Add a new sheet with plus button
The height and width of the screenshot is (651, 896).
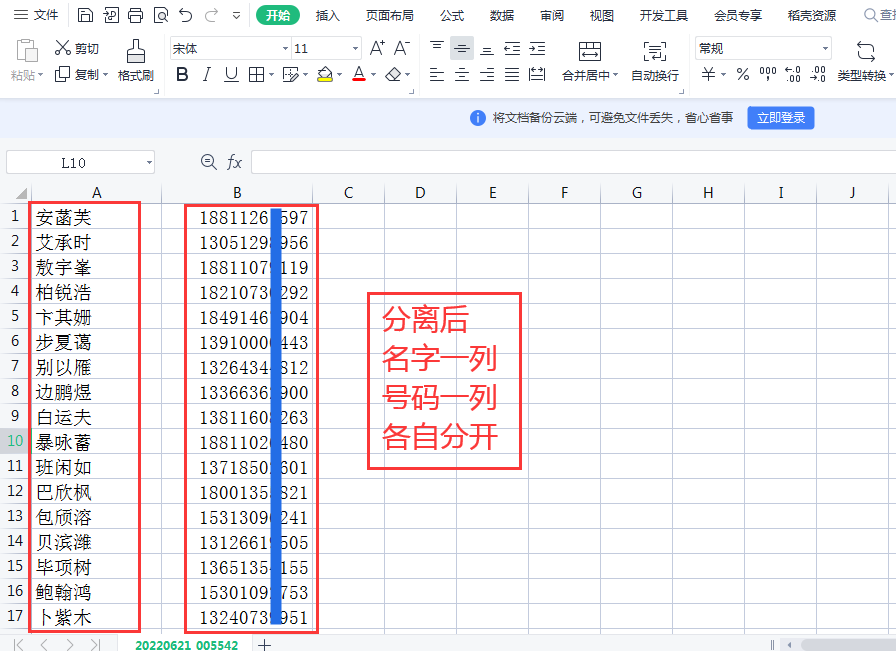(x=263, y=645)
